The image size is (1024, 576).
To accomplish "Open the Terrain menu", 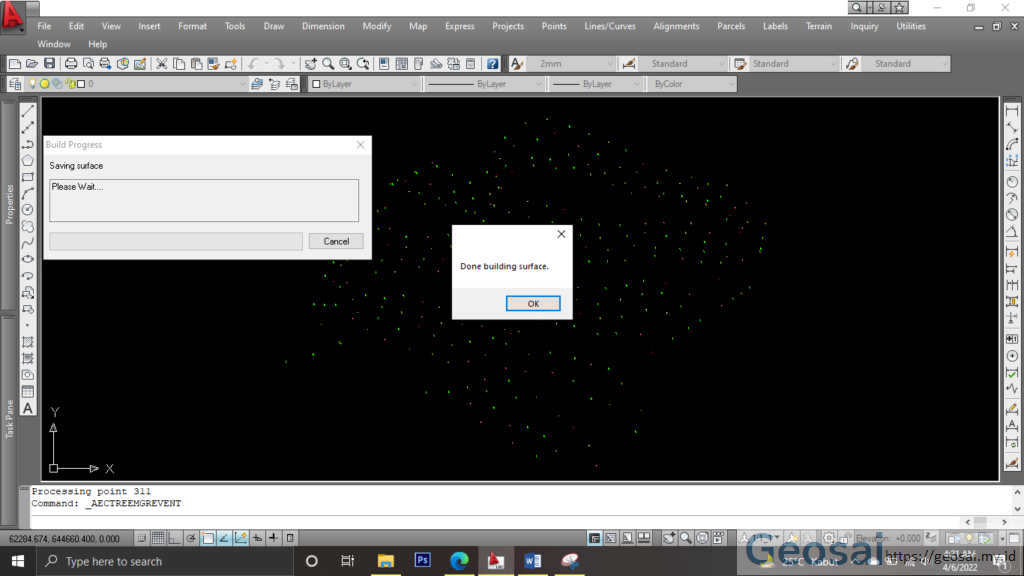I will [x=819, y=26].
